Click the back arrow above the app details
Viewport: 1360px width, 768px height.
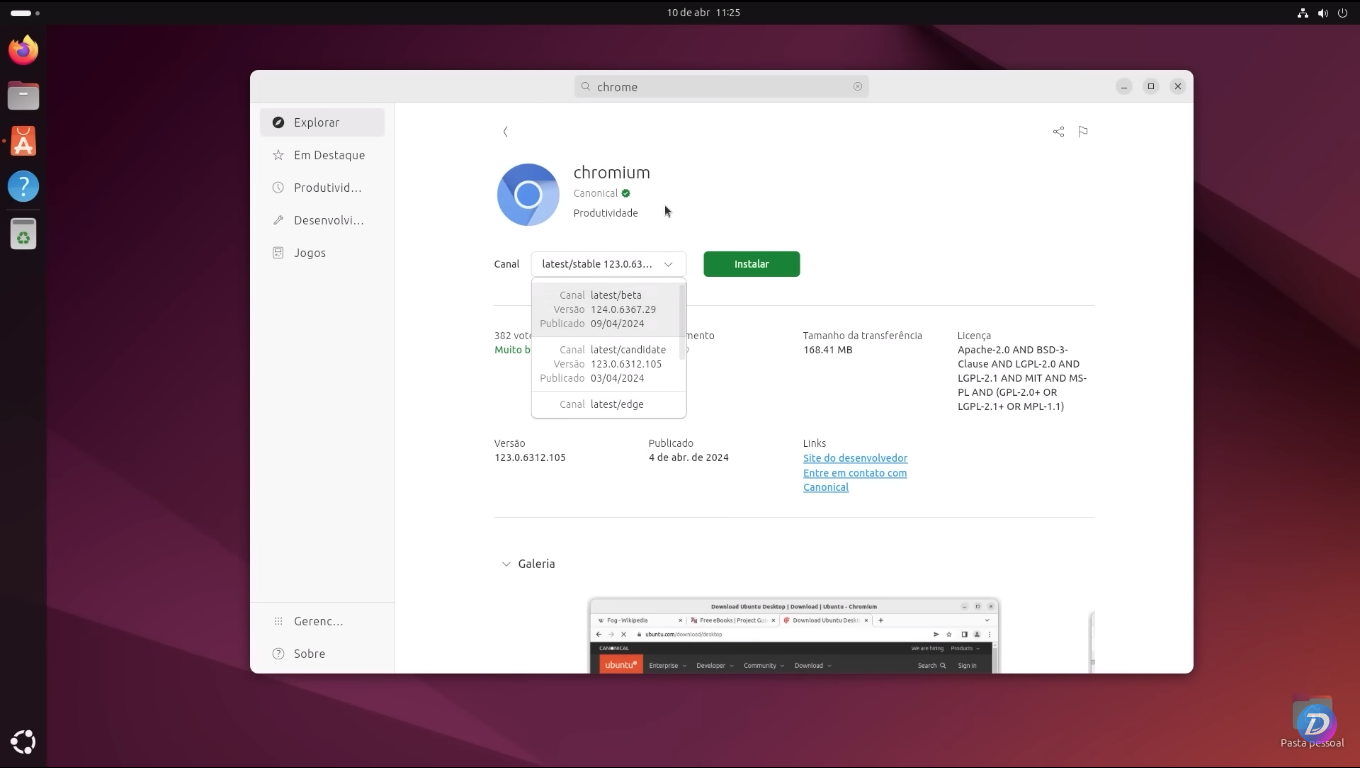point(505,131)
